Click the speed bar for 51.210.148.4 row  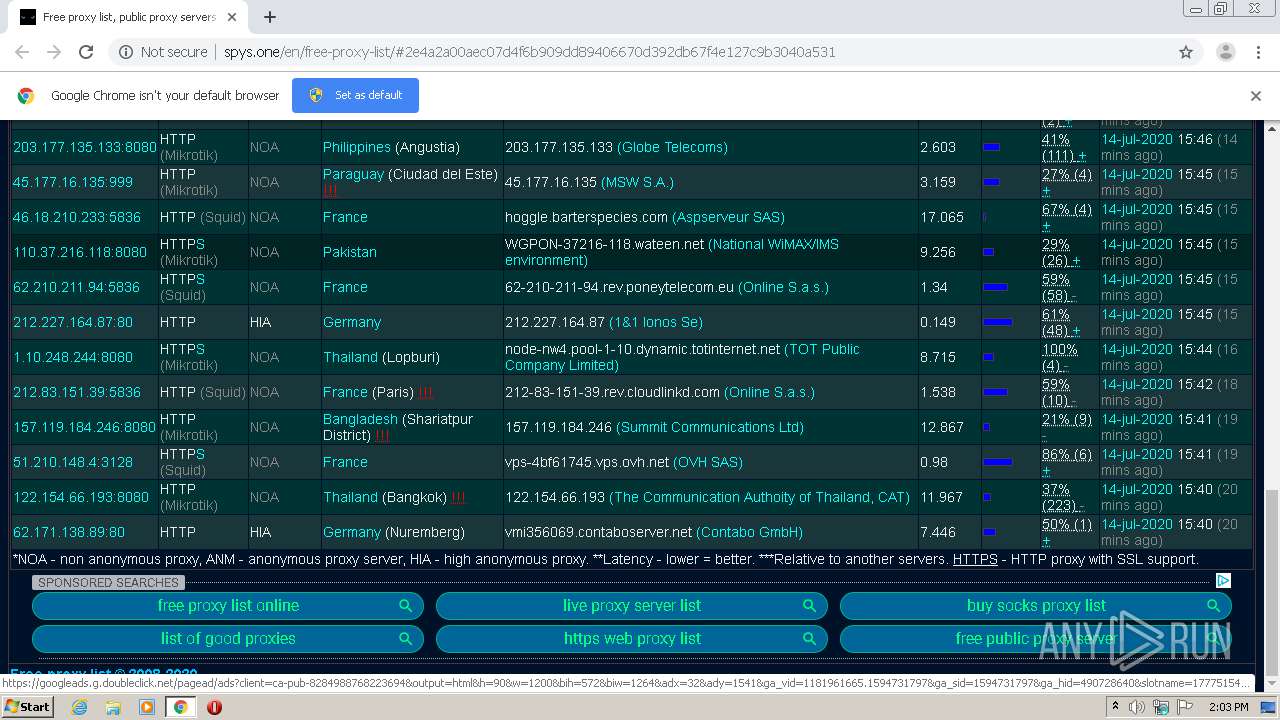(x=997, y=462)
